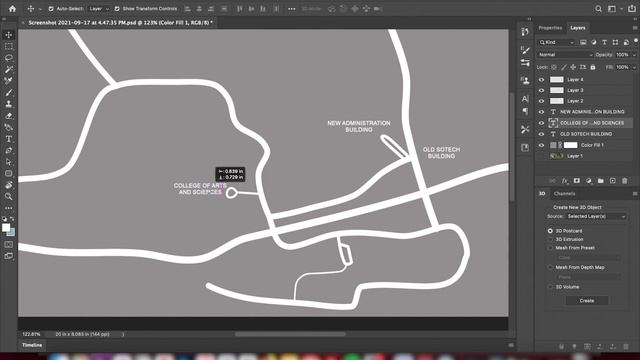
Task: Open the Auto-Select Layer dropdown
Action: 99,9
